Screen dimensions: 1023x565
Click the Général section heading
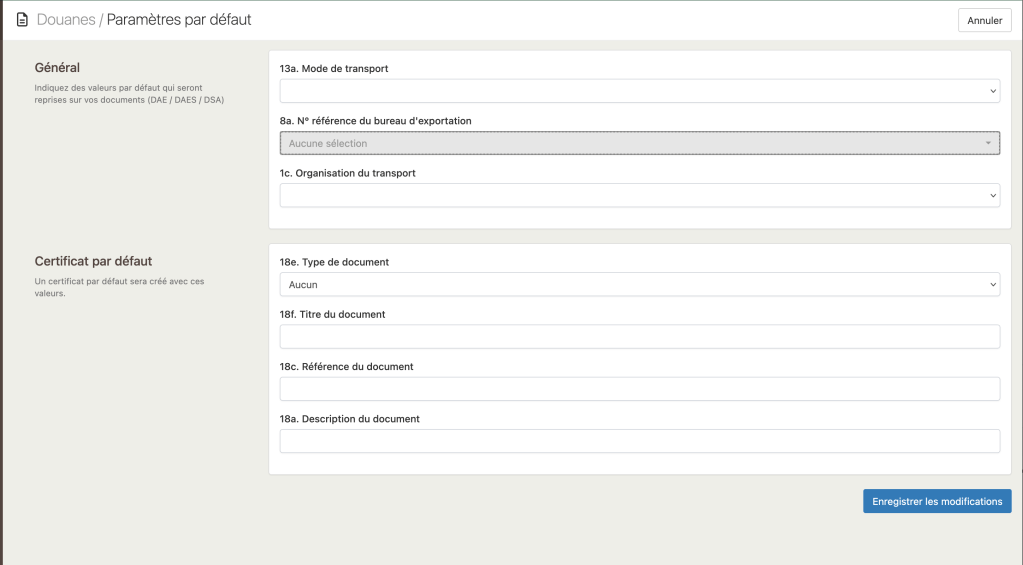click(57, 68)
